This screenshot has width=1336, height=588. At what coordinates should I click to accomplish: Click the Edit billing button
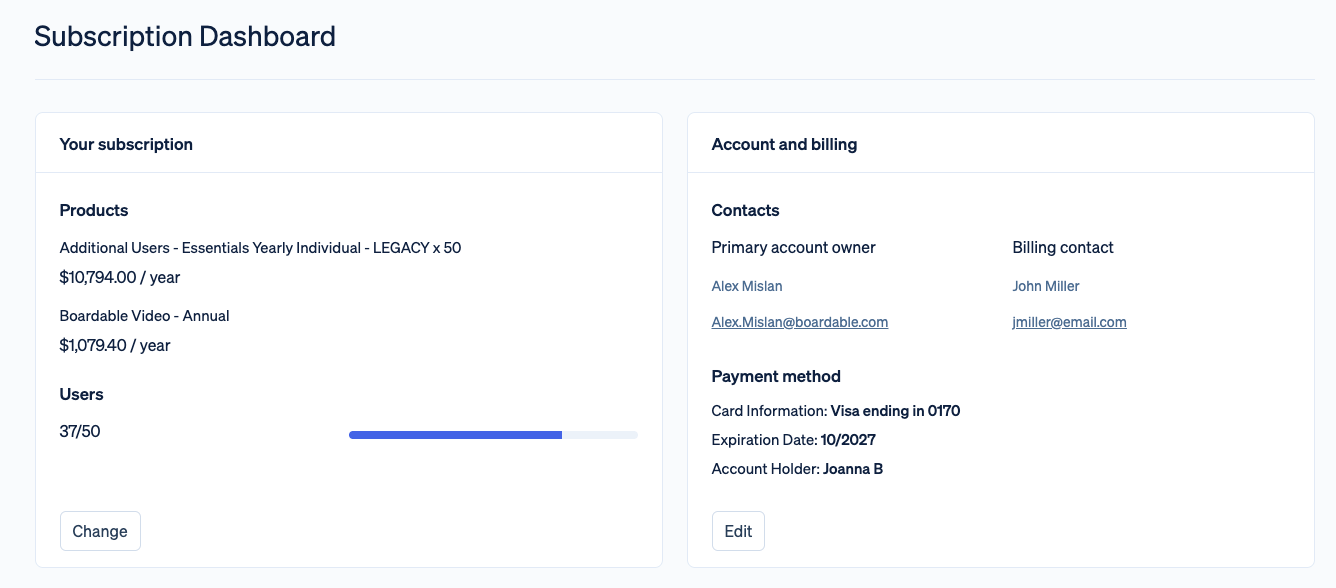pyautogui.click(x=738, y=531)
